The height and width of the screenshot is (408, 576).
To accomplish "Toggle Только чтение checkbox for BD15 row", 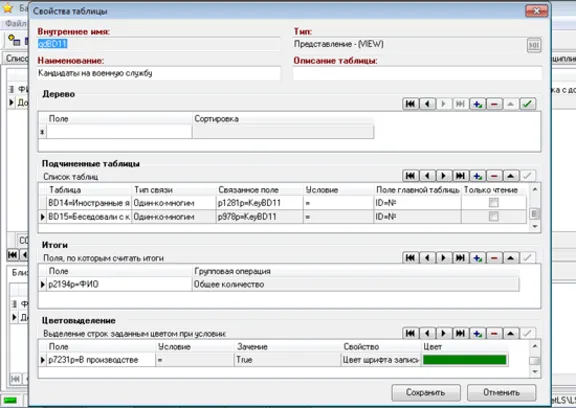I will click(x=494, y=216).
